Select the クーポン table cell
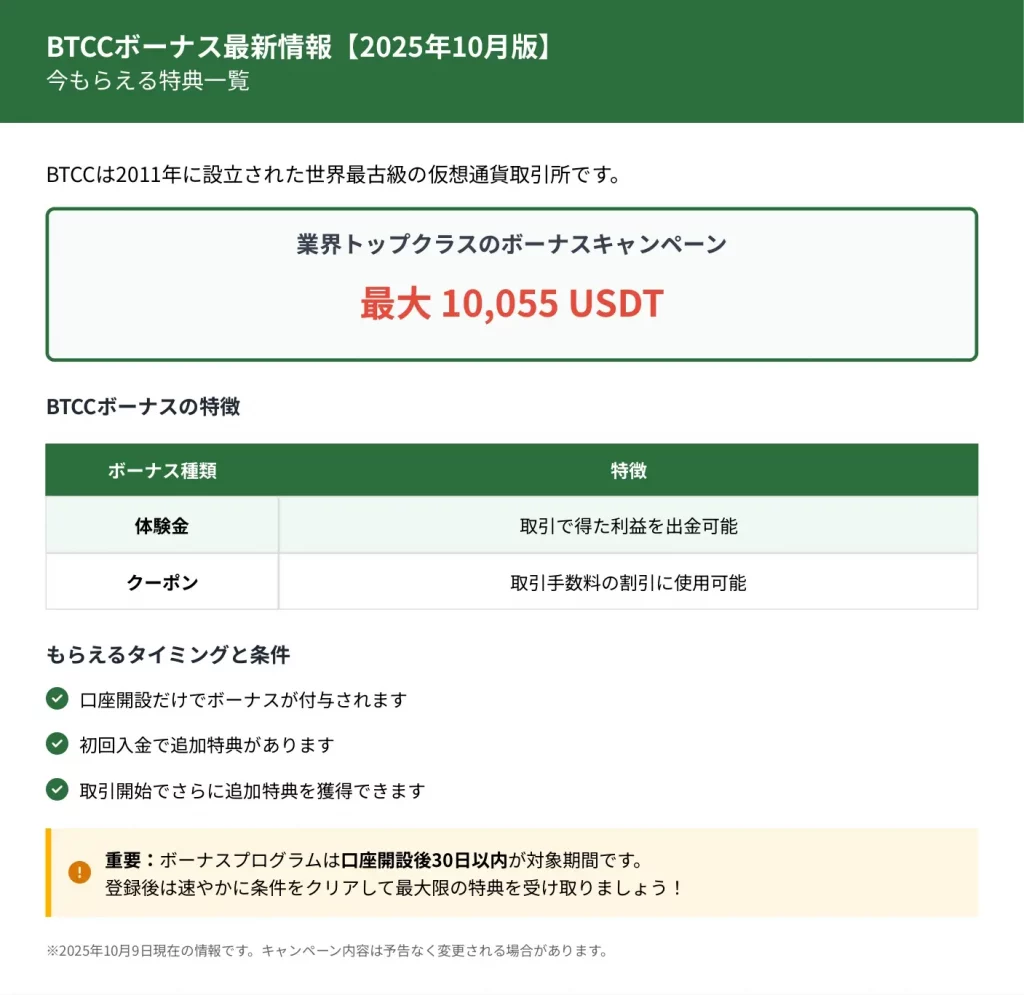 tap(162, 582)
